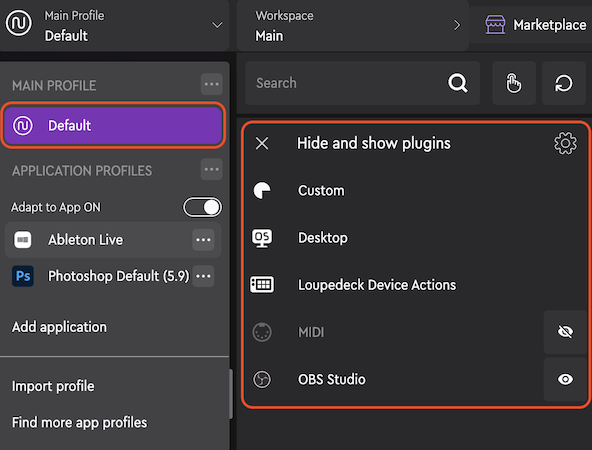Open the Application Profiles options menu
592x450 pixels.
coord(211,169)
